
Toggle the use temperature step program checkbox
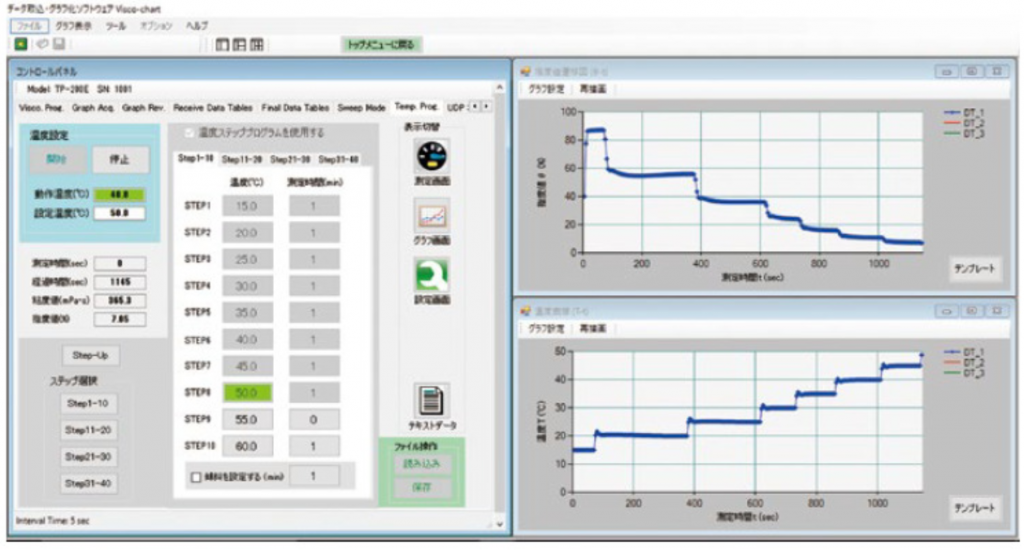[x=190, y=132]
